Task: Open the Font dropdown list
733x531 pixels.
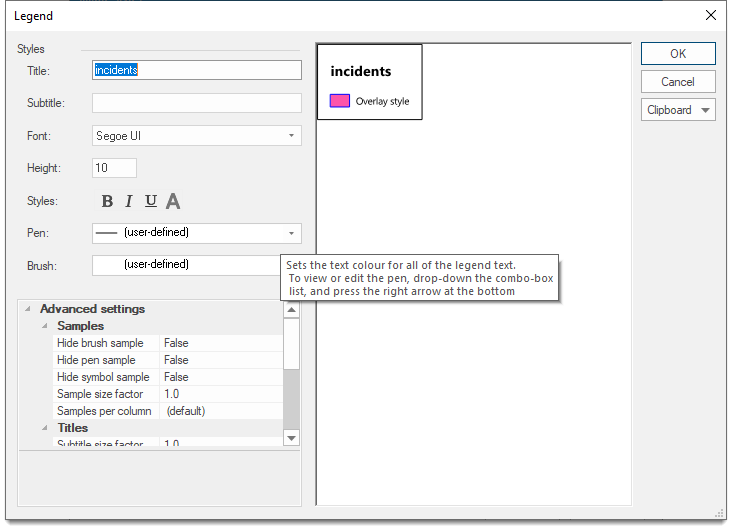Action: point(291,136)
